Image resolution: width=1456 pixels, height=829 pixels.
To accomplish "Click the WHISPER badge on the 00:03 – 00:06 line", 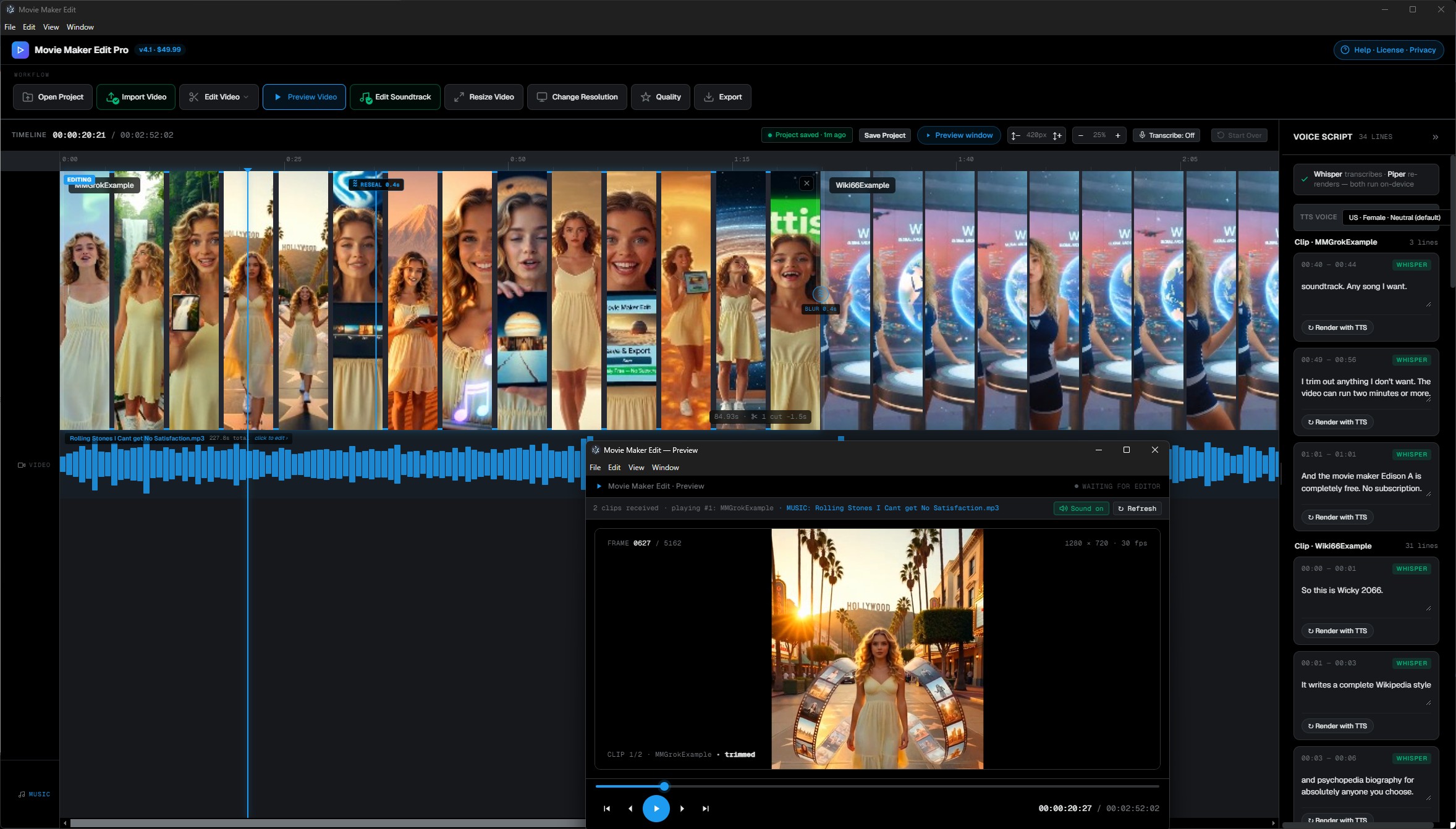I will point(1412,759).
